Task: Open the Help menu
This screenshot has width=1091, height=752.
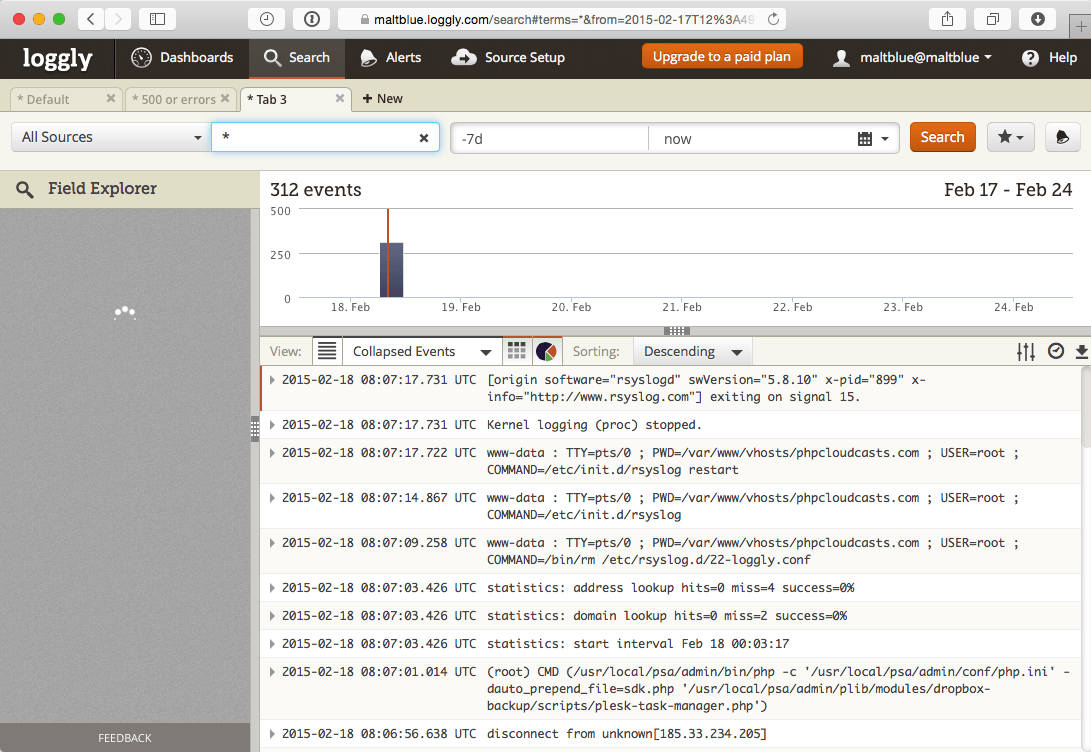Action: pyautogui.click(x=1049, y=58)
